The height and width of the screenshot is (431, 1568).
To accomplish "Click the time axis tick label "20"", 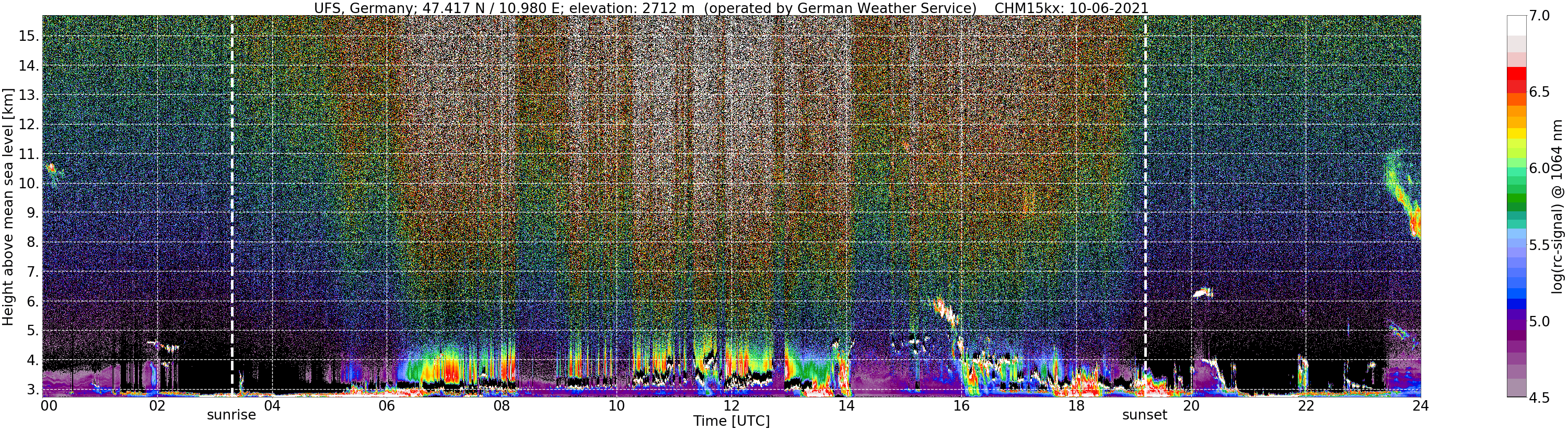I will pyautogui.click(x=1191, y=406).
